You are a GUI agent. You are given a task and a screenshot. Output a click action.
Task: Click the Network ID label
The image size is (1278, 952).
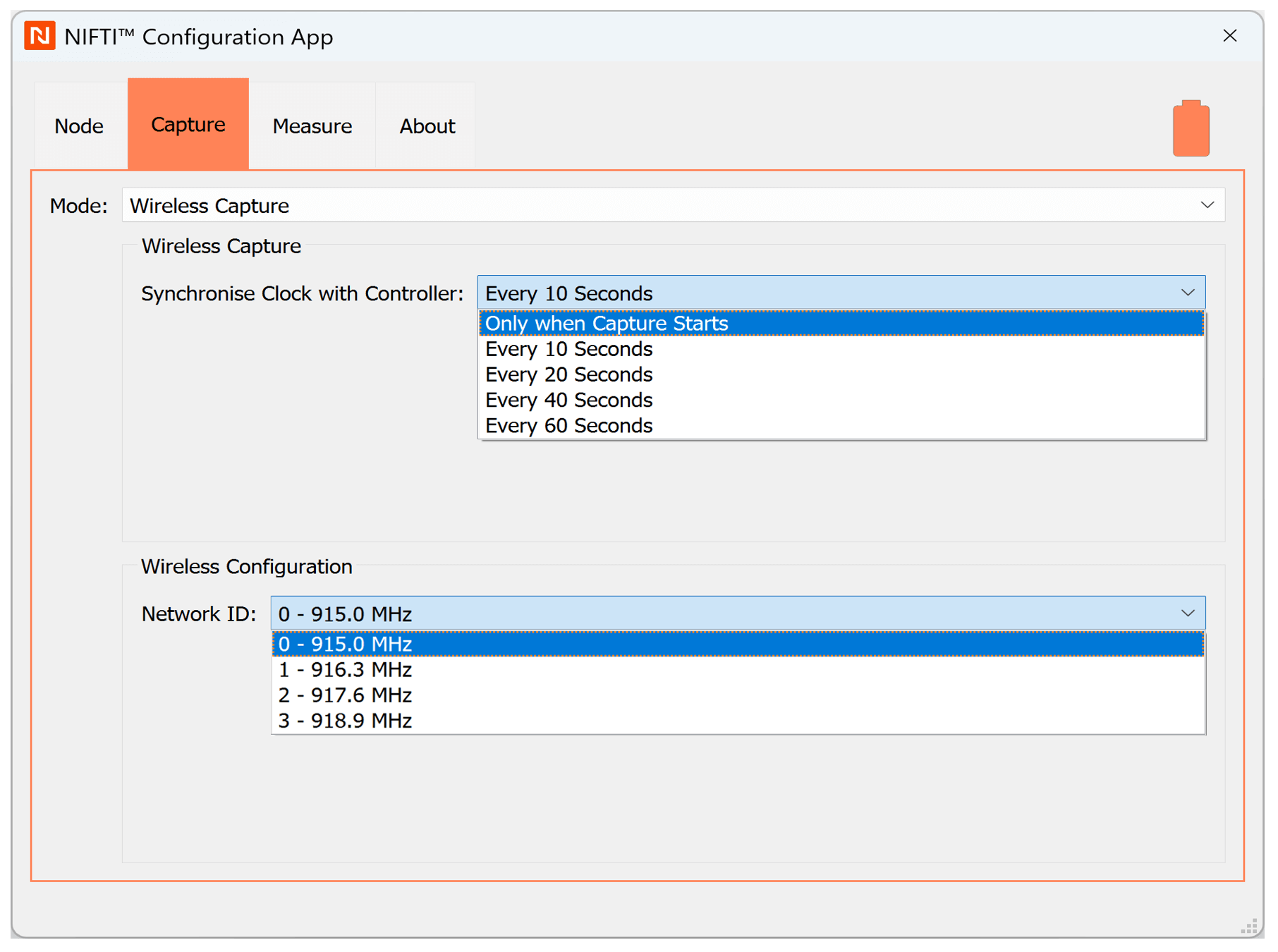pos(198,614)
